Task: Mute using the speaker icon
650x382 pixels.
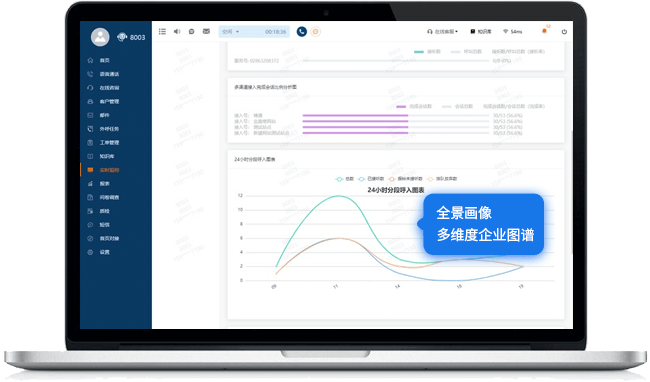Action: coord(177,31)
